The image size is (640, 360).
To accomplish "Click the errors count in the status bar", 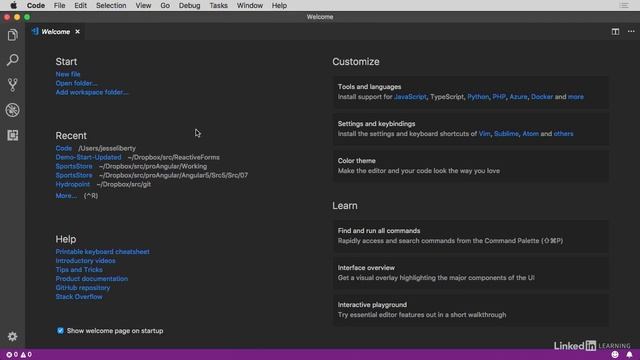I will pos(12,355).
